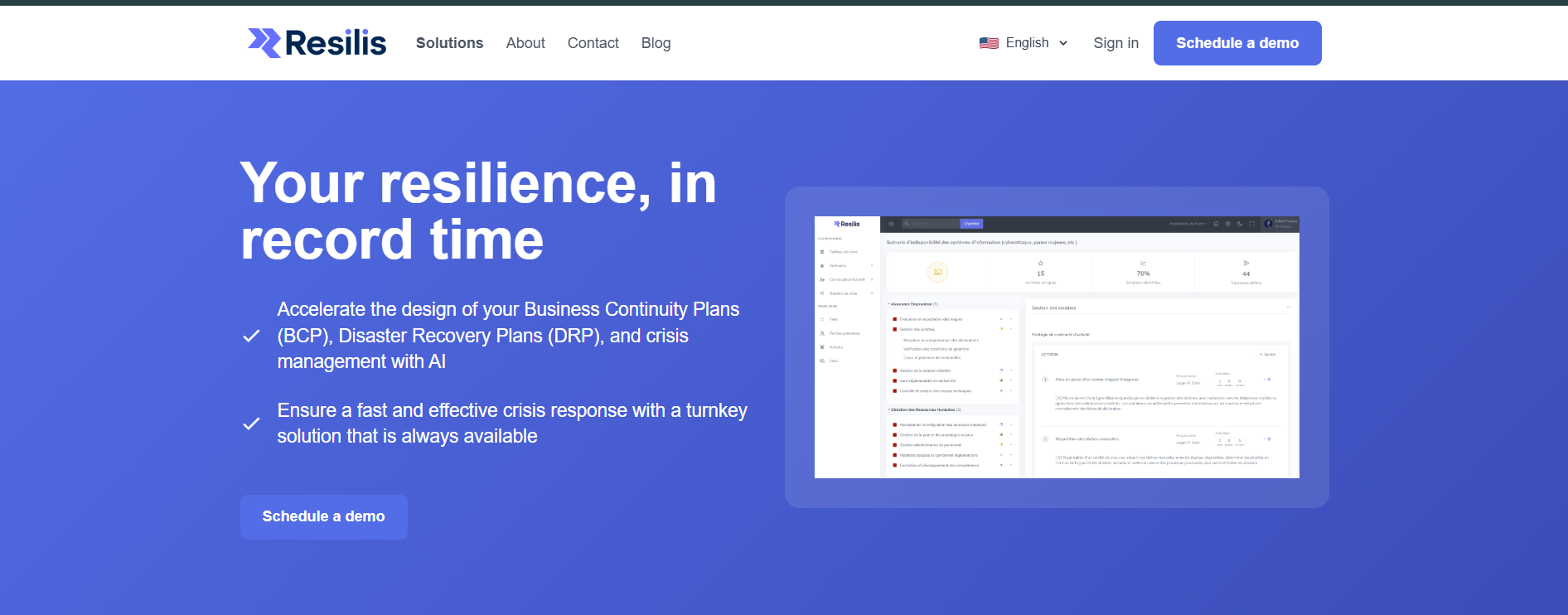Click the Resilis logo in the header
This screenshot has height=615, width=1568.
317,43
